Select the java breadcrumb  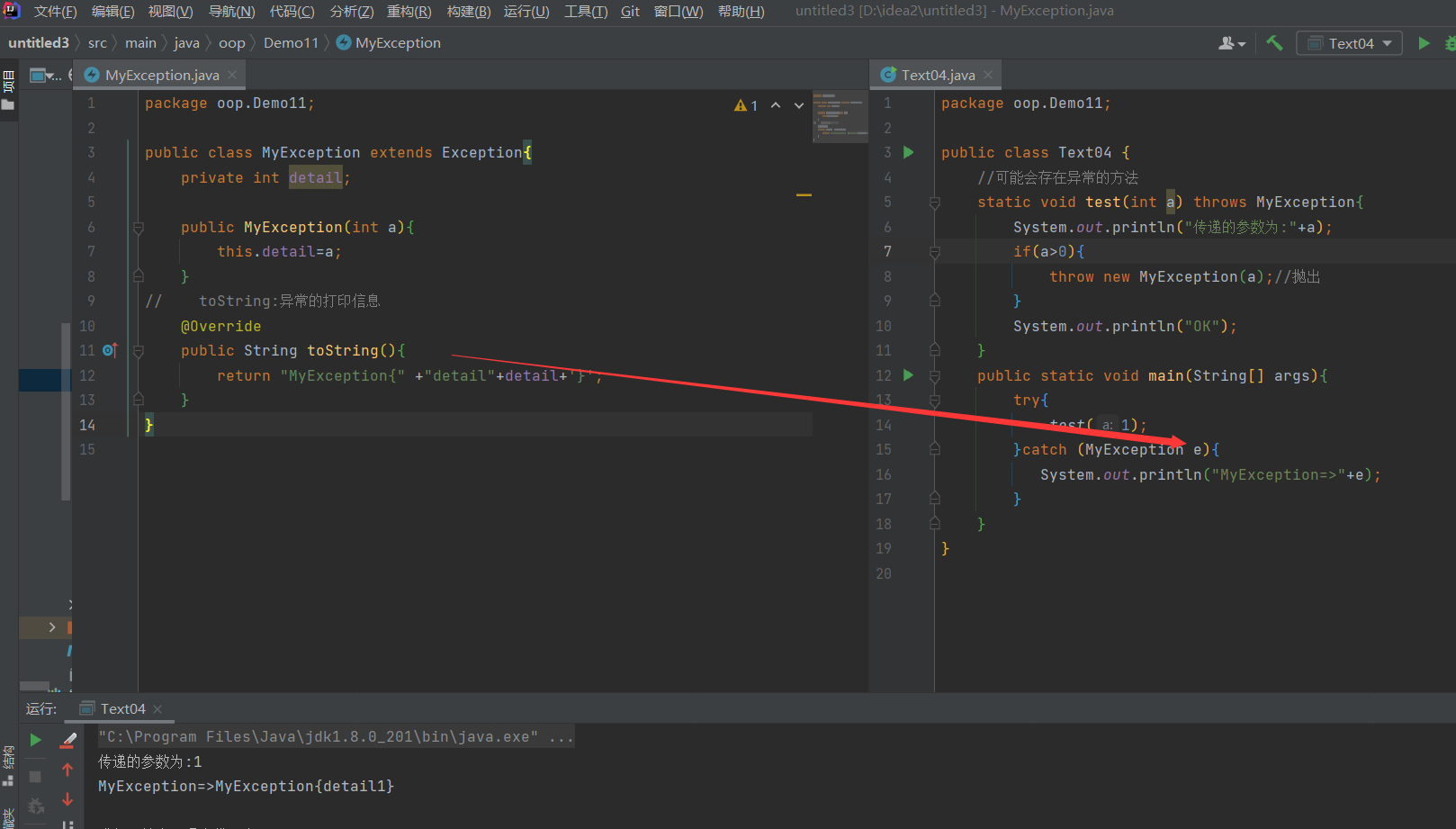pos(186,43)
